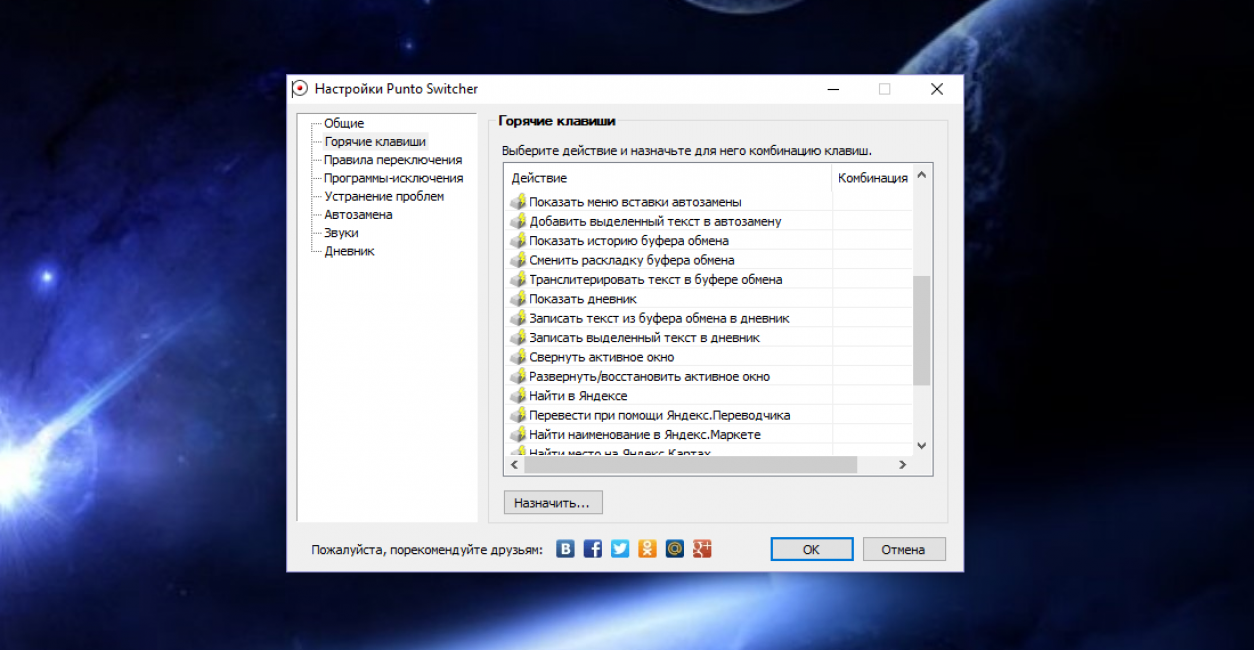Select row 'Сменить раскладку буфера обмена'

[708, 260]
